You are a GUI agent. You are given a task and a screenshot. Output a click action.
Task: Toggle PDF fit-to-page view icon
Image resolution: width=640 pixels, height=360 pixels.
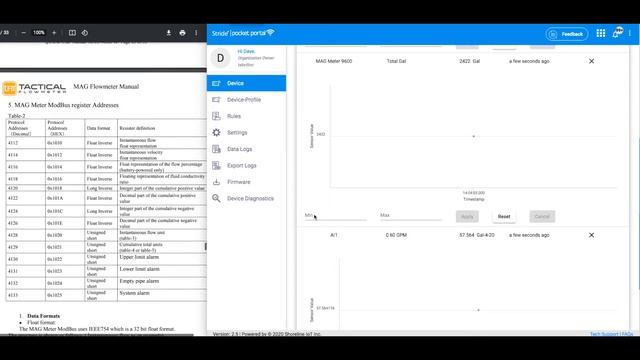[72, 33]
